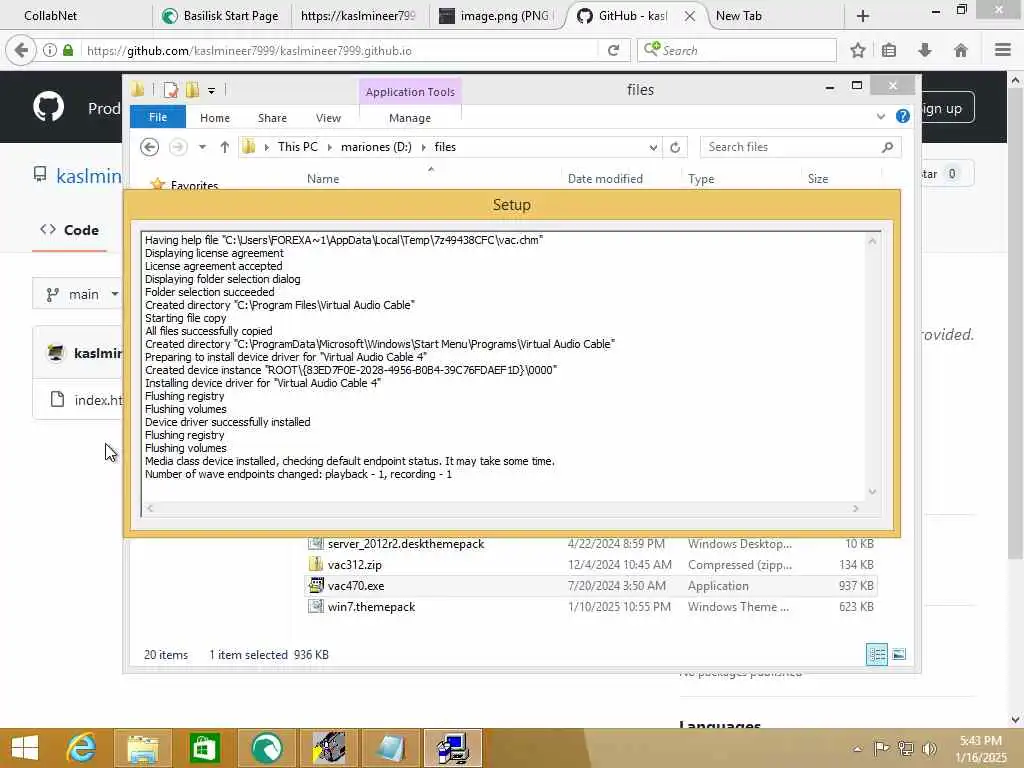Open File menu in Explorer

[x=158, y=118]
